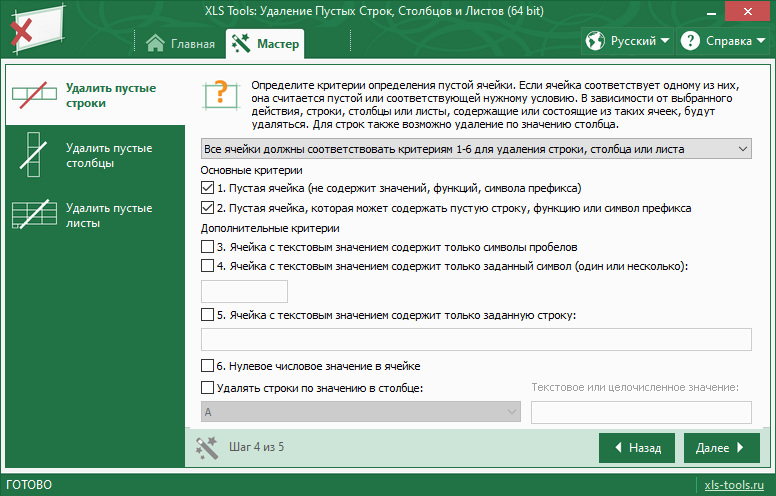Click the text or integer value field
Screen dimensions: 776x496
point(641,412)
